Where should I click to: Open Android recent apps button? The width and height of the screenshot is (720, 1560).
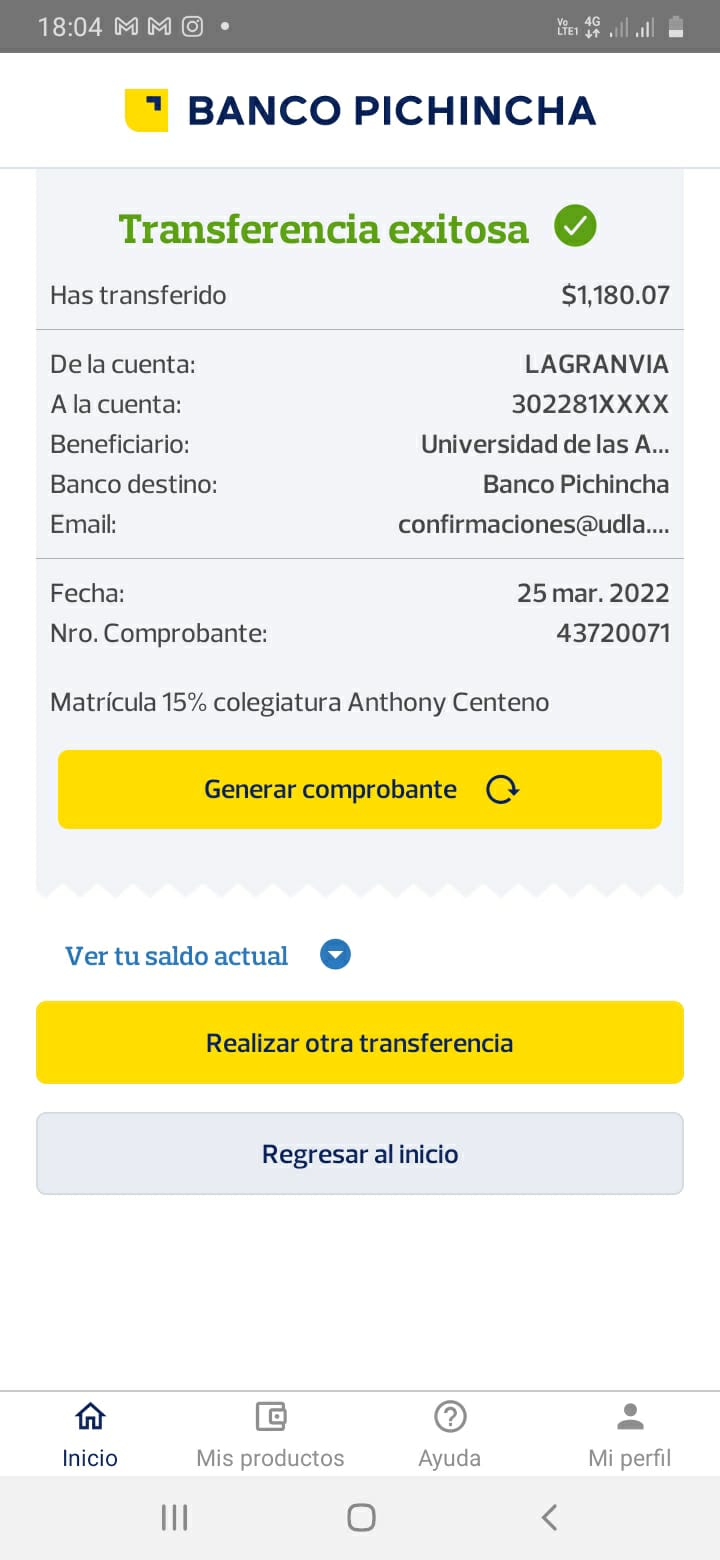tap(174, 1517)
